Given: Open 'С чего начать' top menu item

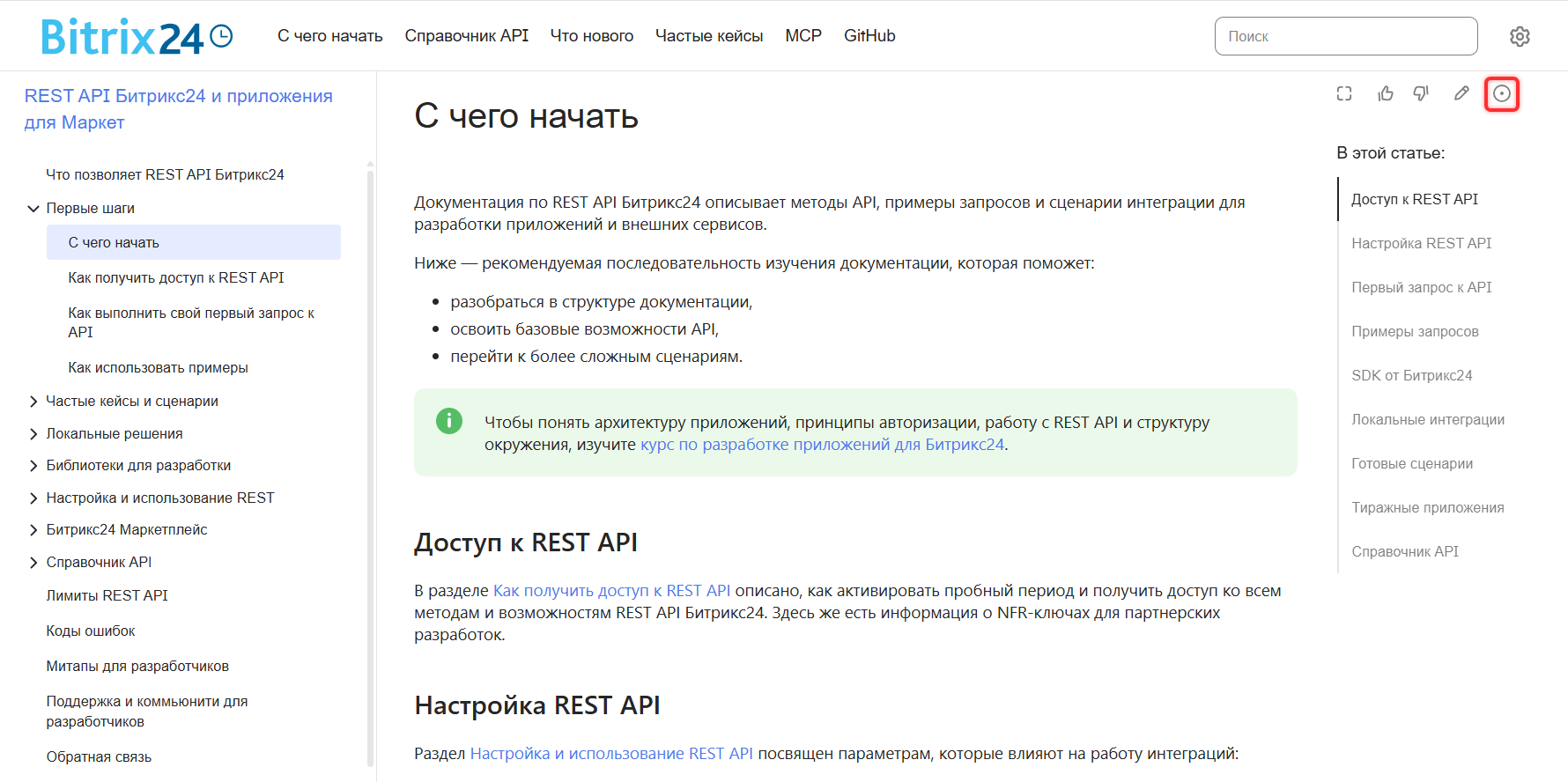Looking at the screenshot, I should coord(330,36).
